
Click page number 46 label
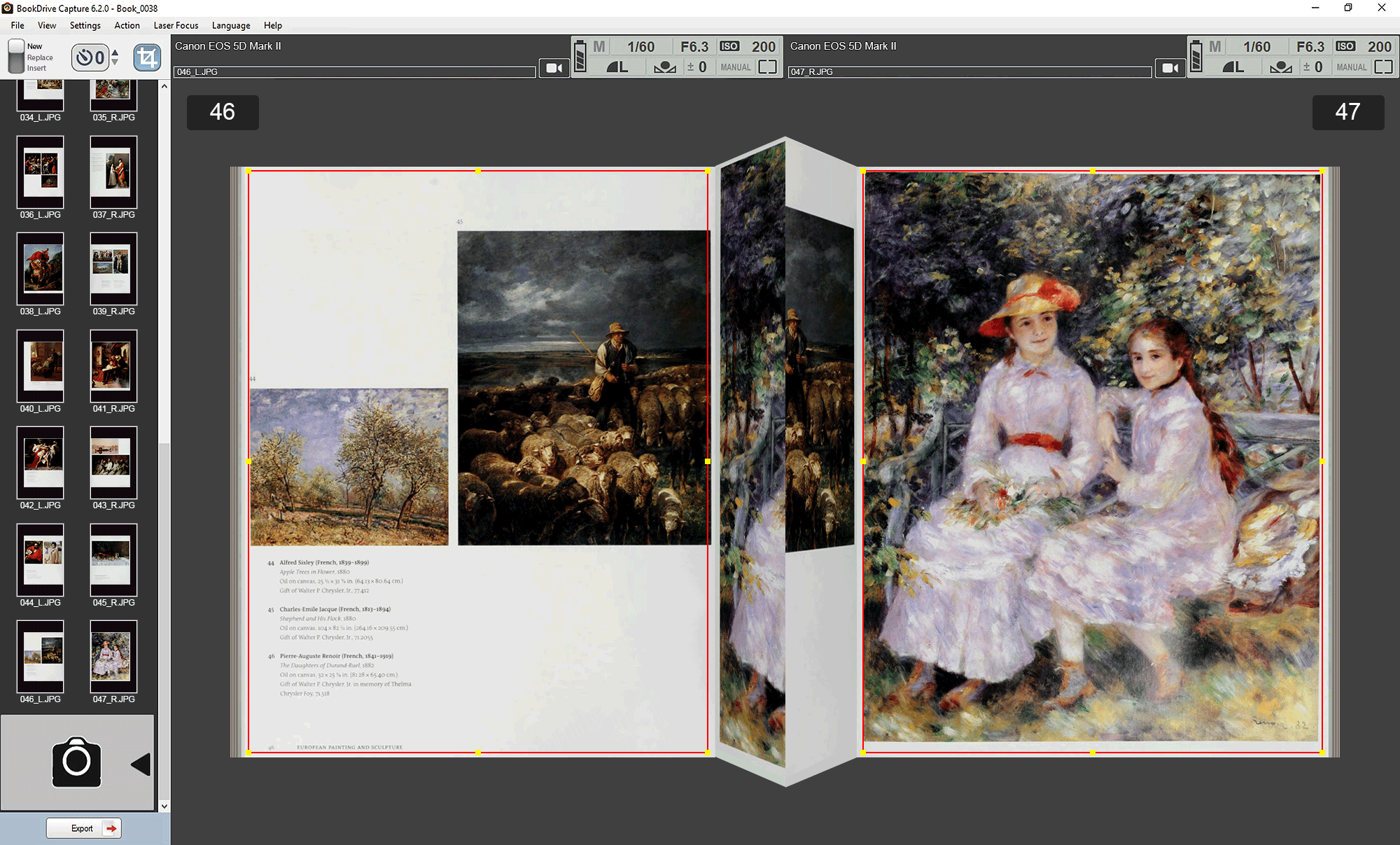tap(223, 112)
